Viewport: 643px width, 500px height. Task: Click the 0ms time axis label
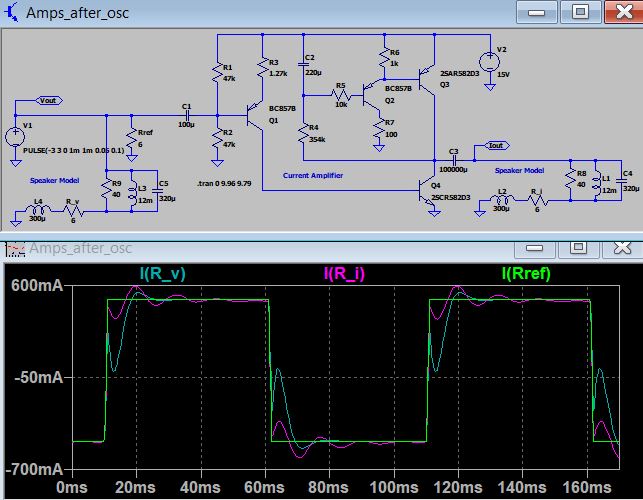pos(72,488)
